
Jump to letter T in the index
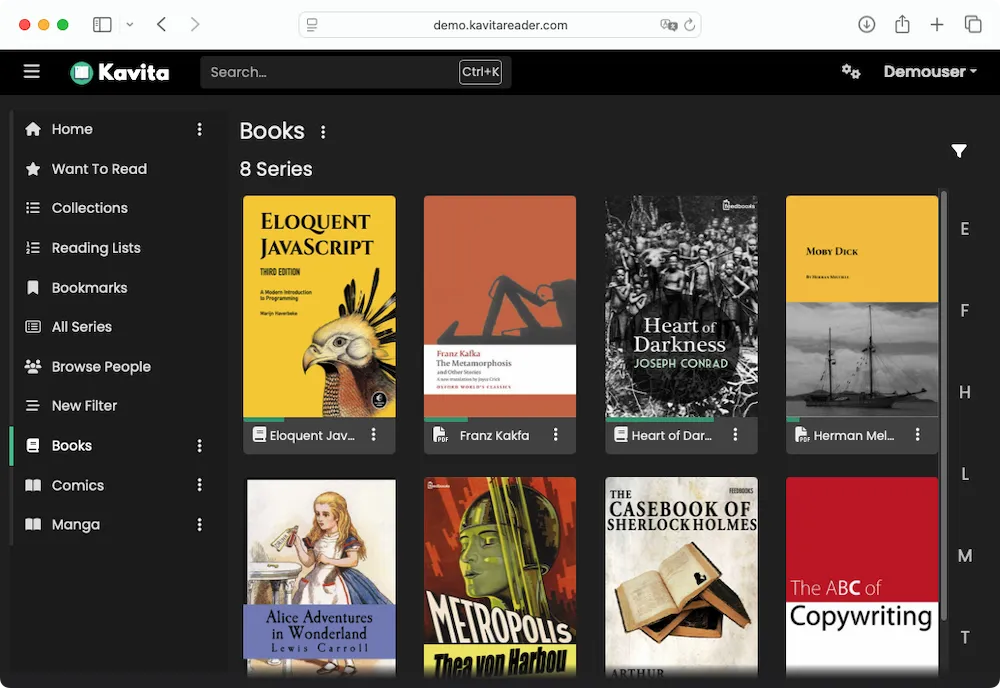(965, 638)
